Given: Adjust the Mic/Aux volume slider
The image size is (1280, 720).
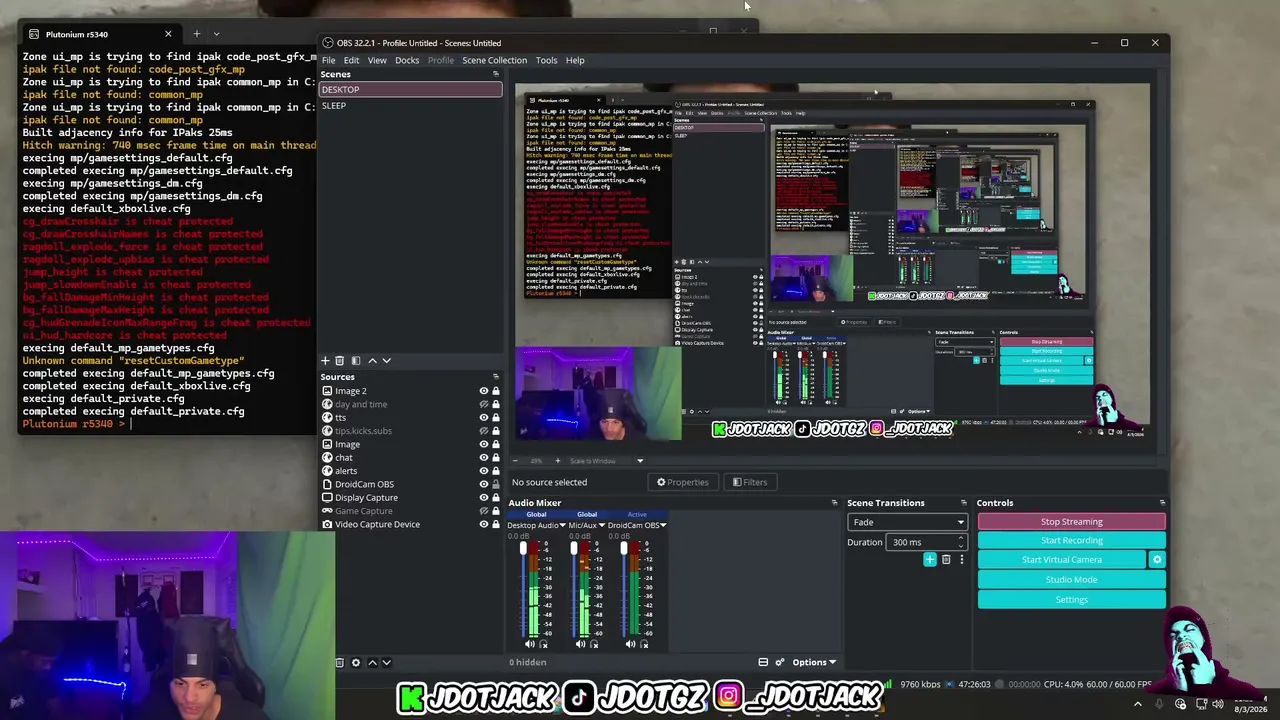Looking at the screenshot, I should click(572, 590).
